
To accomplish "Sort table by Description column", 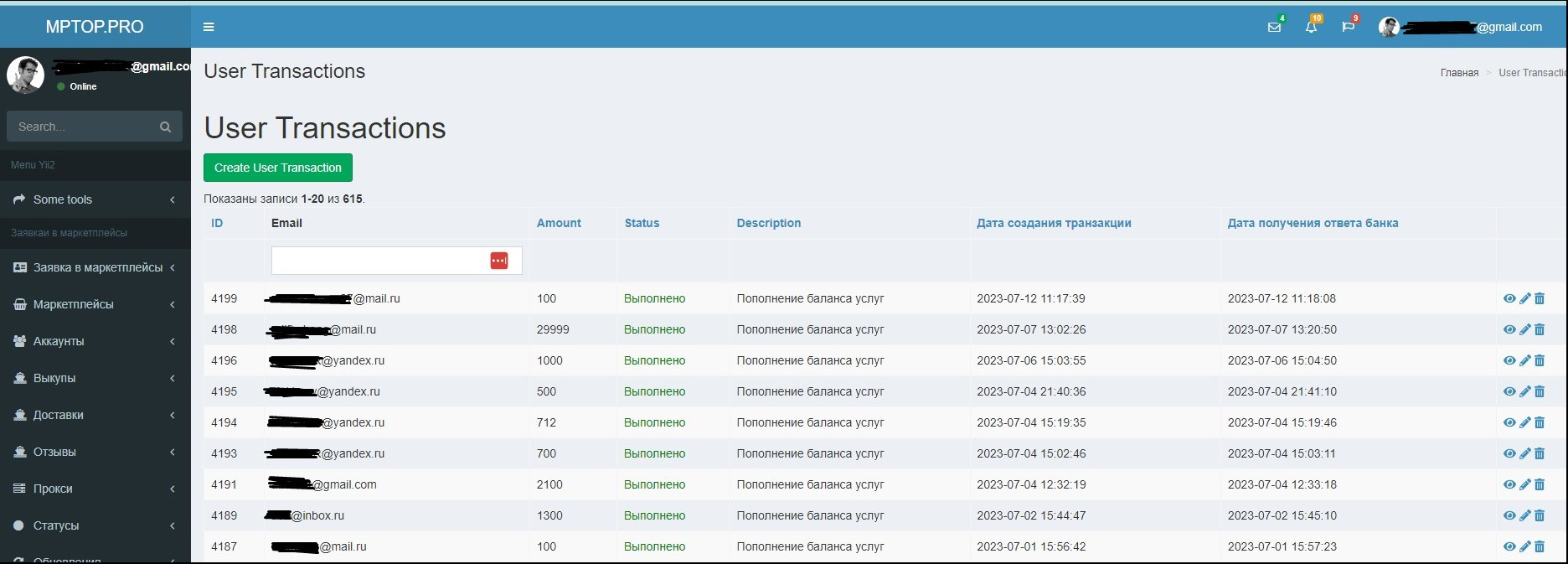I will pyautogui.click(x=769, y=223).
